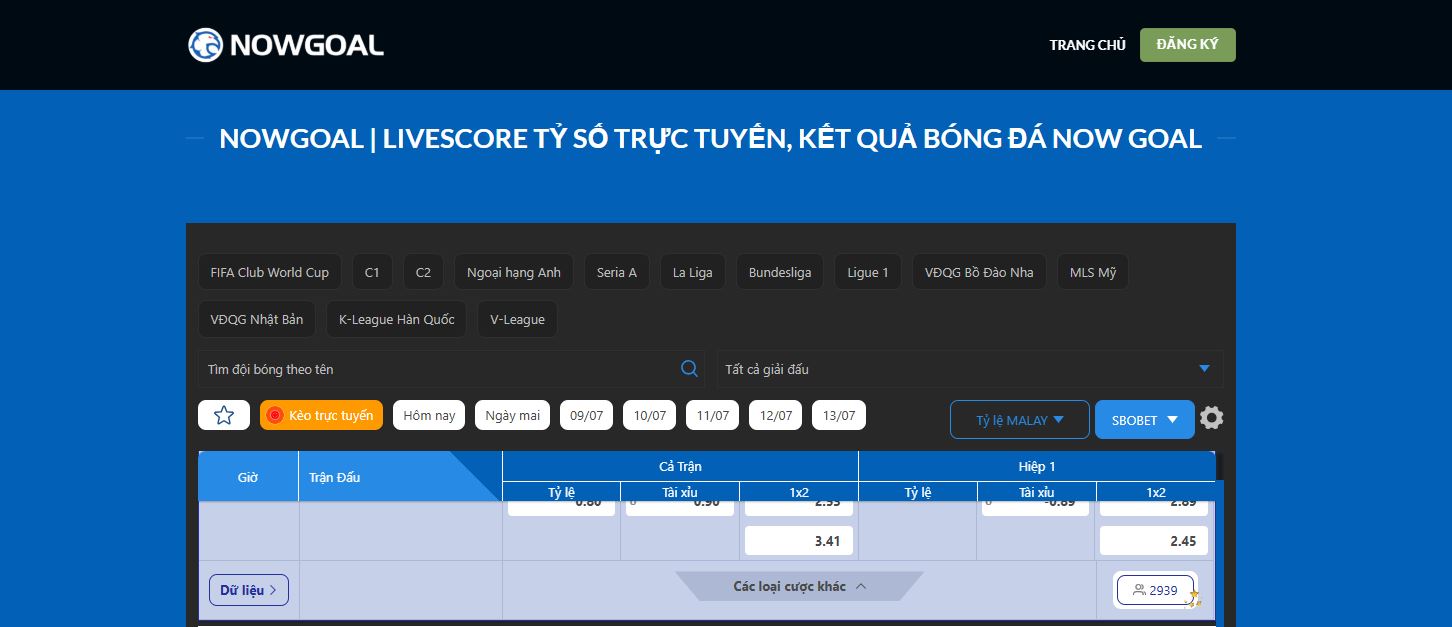The image size is (1452, 627).
Task: Click the ĐĂNG KÝ register button
Action: 1187,45
